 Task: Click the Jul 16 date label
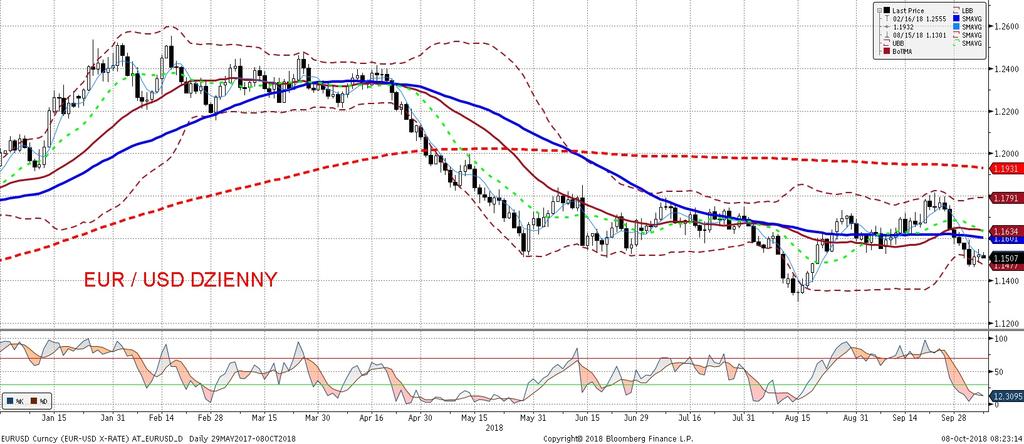click(x=691, y=417)
